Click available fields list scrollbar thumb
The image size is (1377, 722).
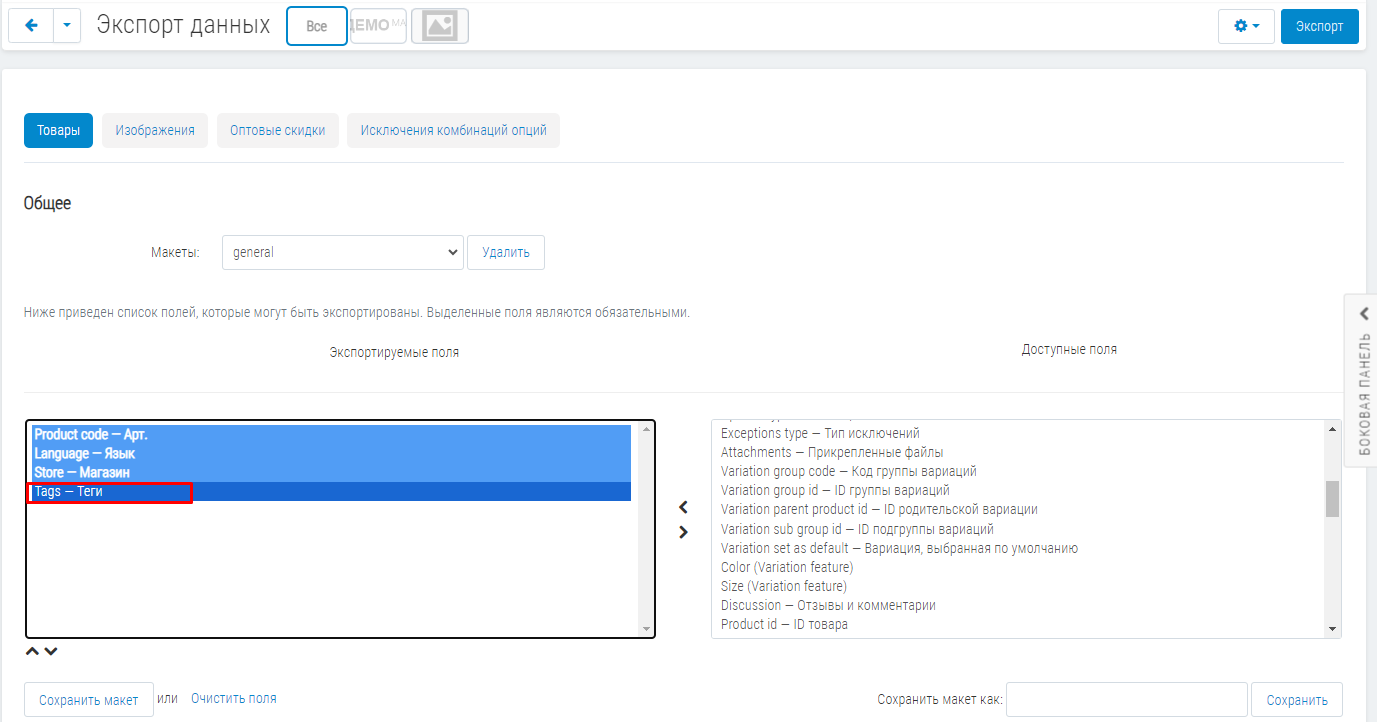tap(1332, 498)
